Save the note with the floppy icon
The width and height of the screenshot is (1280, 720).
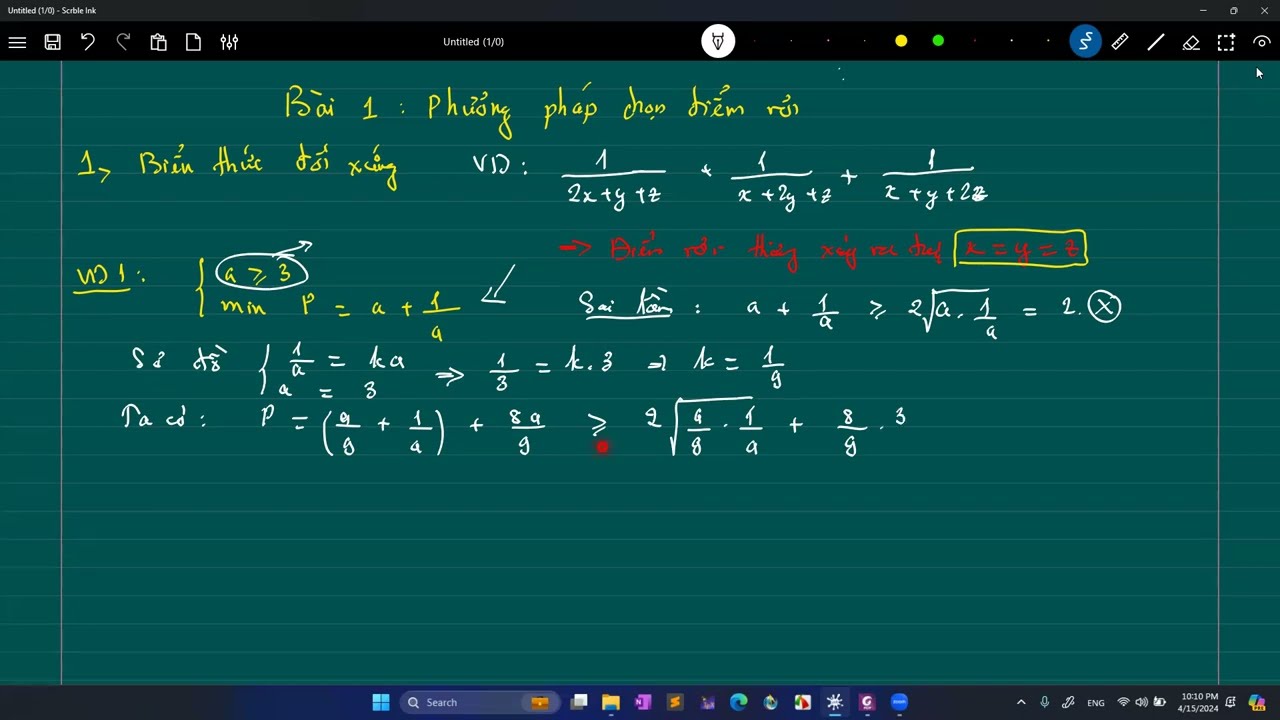point(53,42)
